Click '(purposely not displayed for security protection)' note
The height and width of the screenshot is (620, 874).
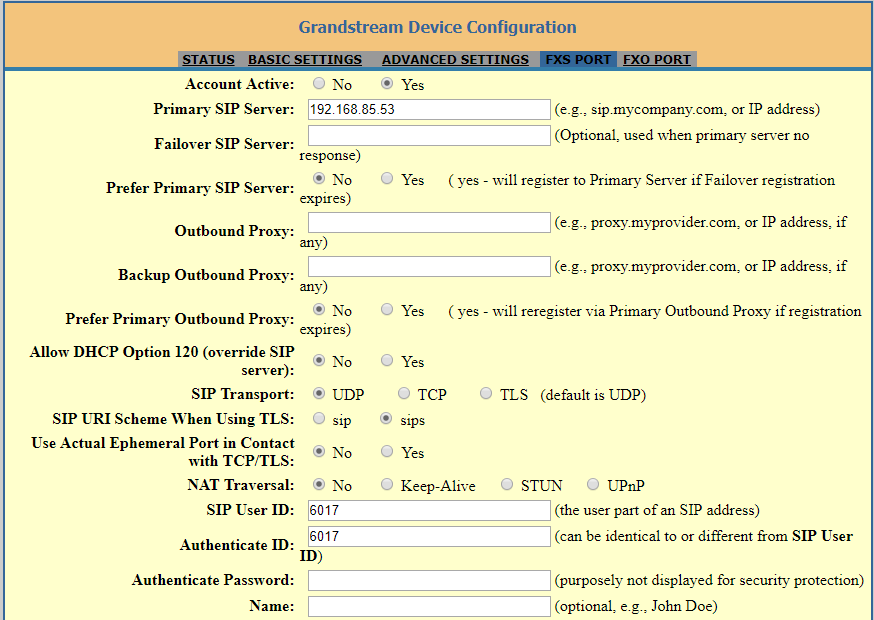[710, 580]
